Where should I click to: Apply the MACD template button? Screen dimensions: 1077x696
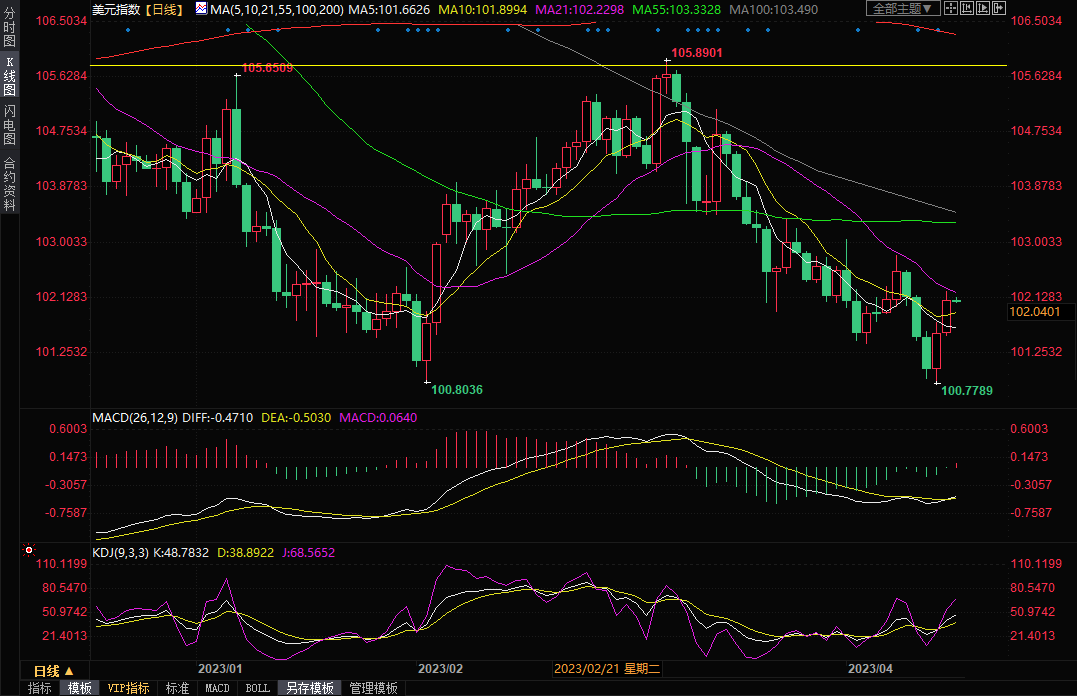(x=217, y=688)
